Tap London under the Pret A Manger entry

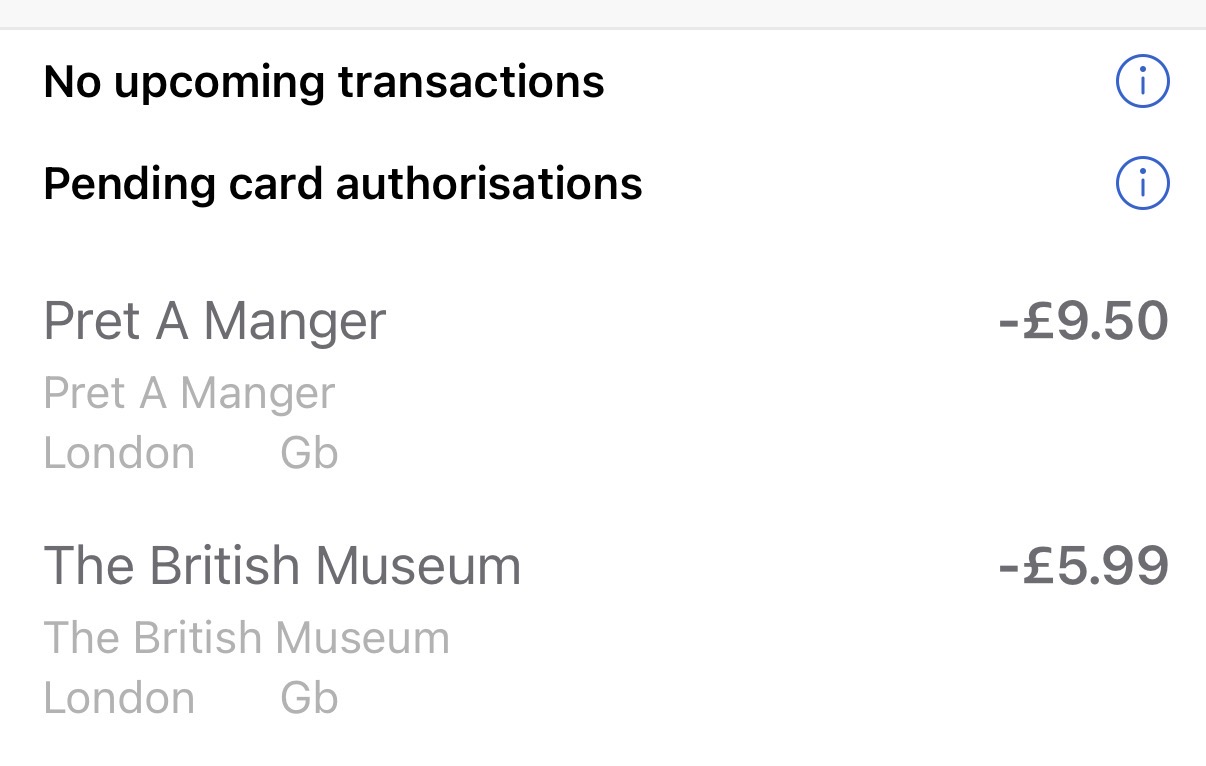click(x=119, y=453)
